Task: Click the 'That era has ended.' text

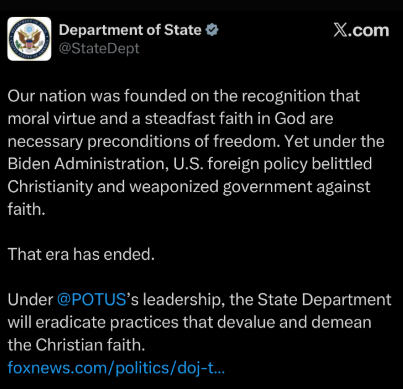Action: coord(81,254)
